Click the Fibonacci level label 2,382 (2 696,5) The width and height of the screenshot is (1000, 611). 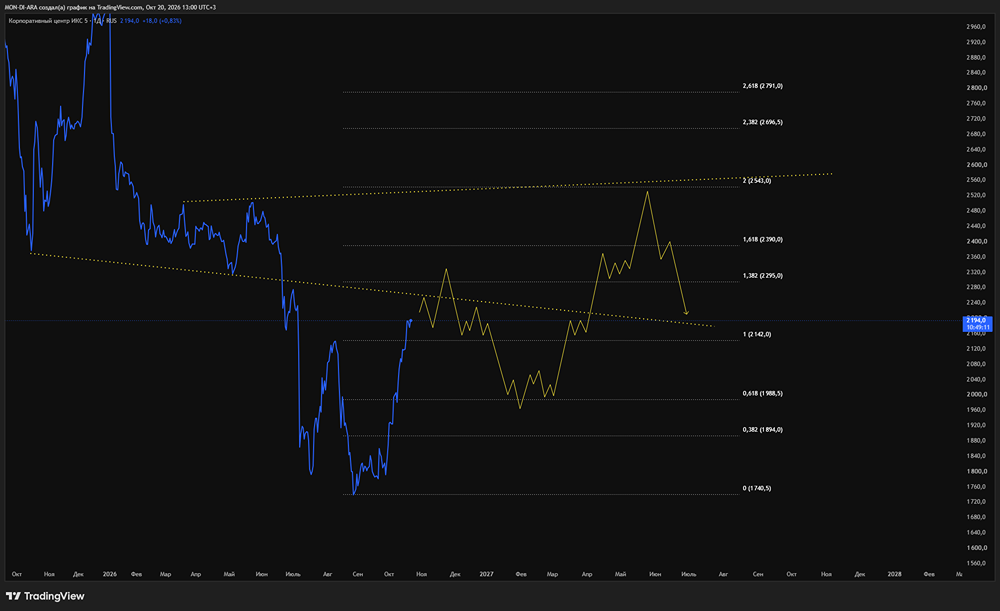[x=763, y=122]
